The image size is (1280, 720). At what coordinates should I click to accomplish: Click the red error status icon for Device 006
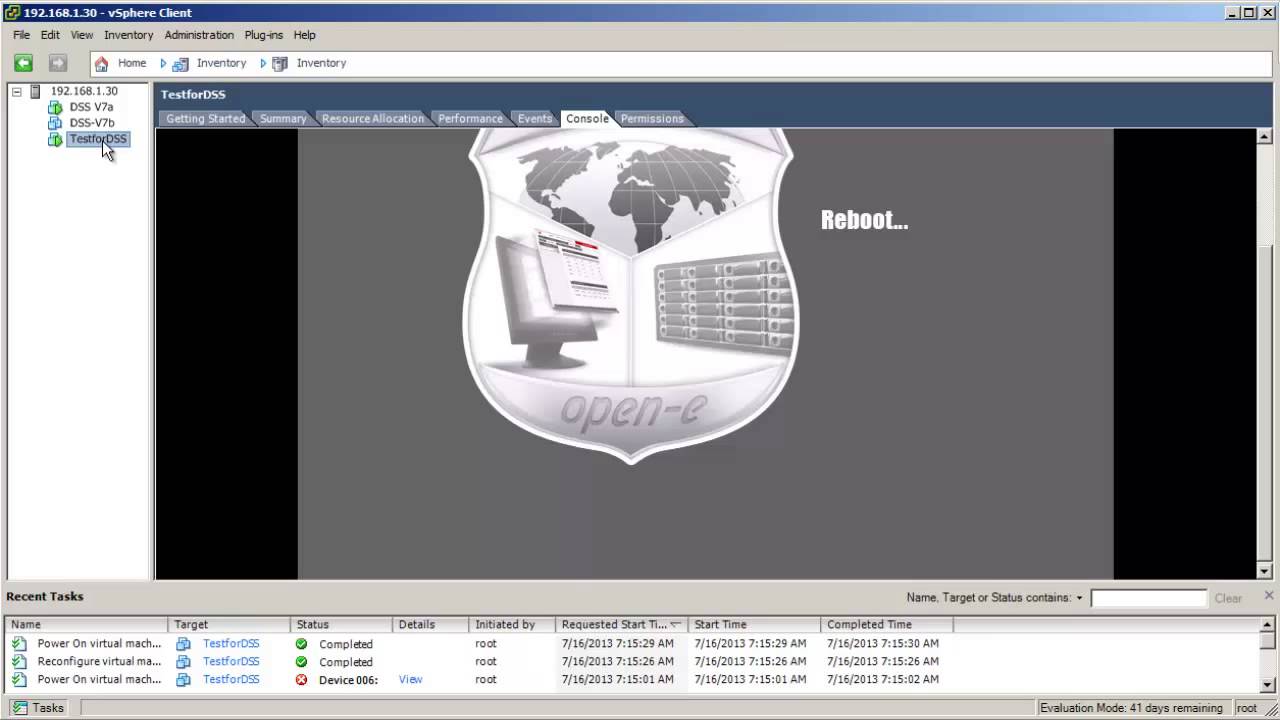pyautogui.click(x=301, y=680)
